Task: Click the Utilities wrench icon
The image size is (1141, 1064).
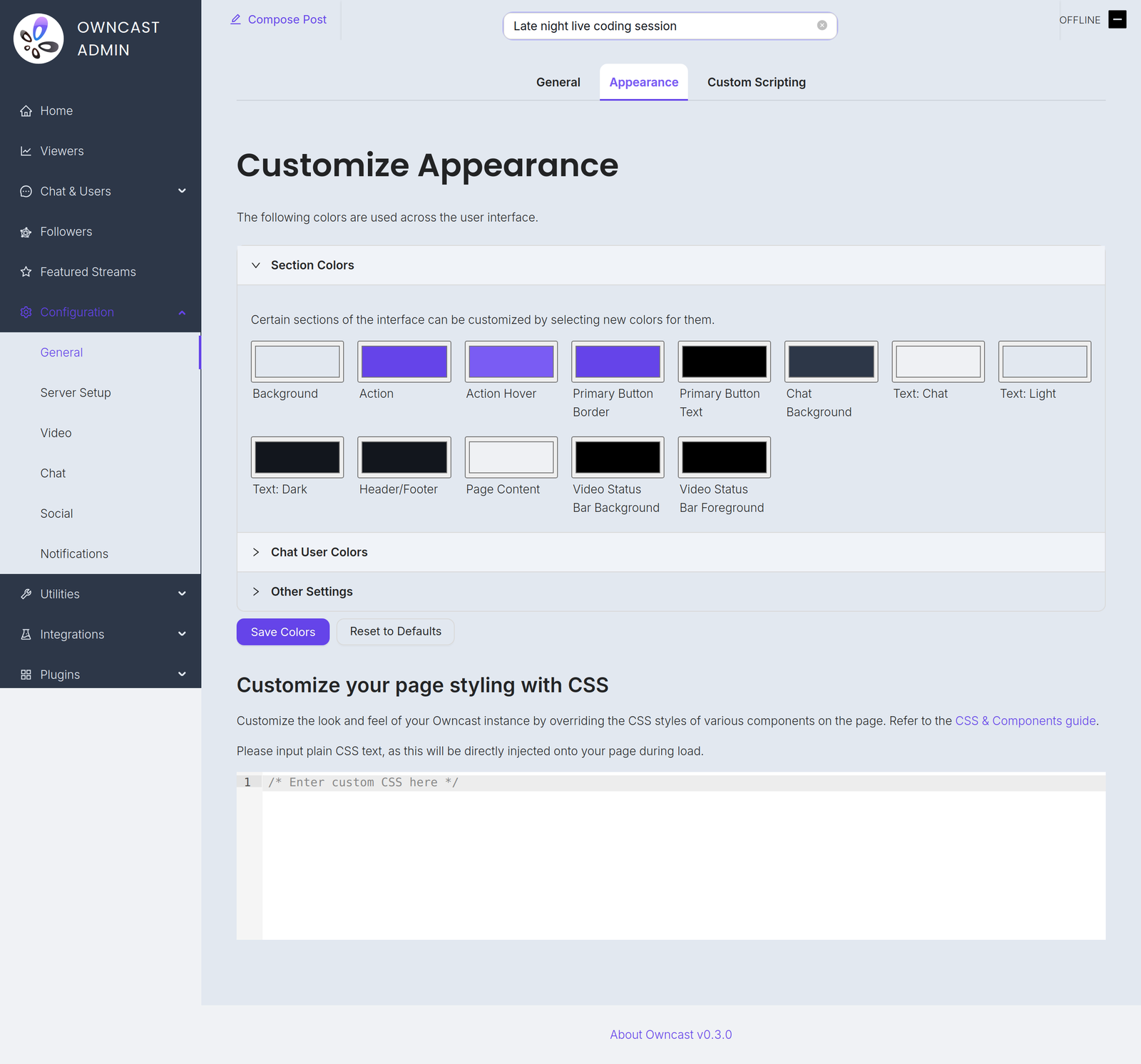Action: click(26, 594)
